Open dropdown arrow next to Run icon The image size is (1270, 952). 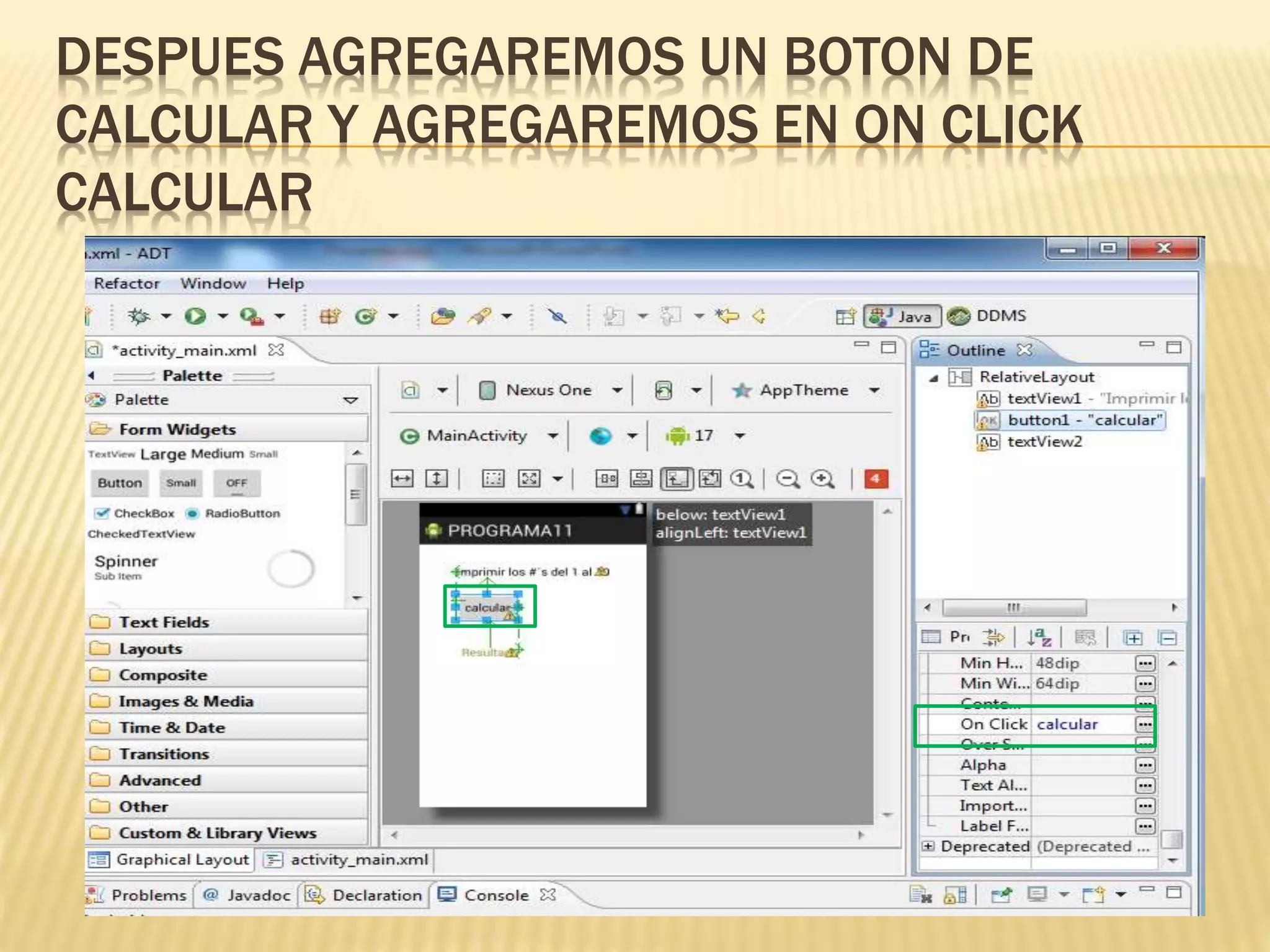[223, 316]
